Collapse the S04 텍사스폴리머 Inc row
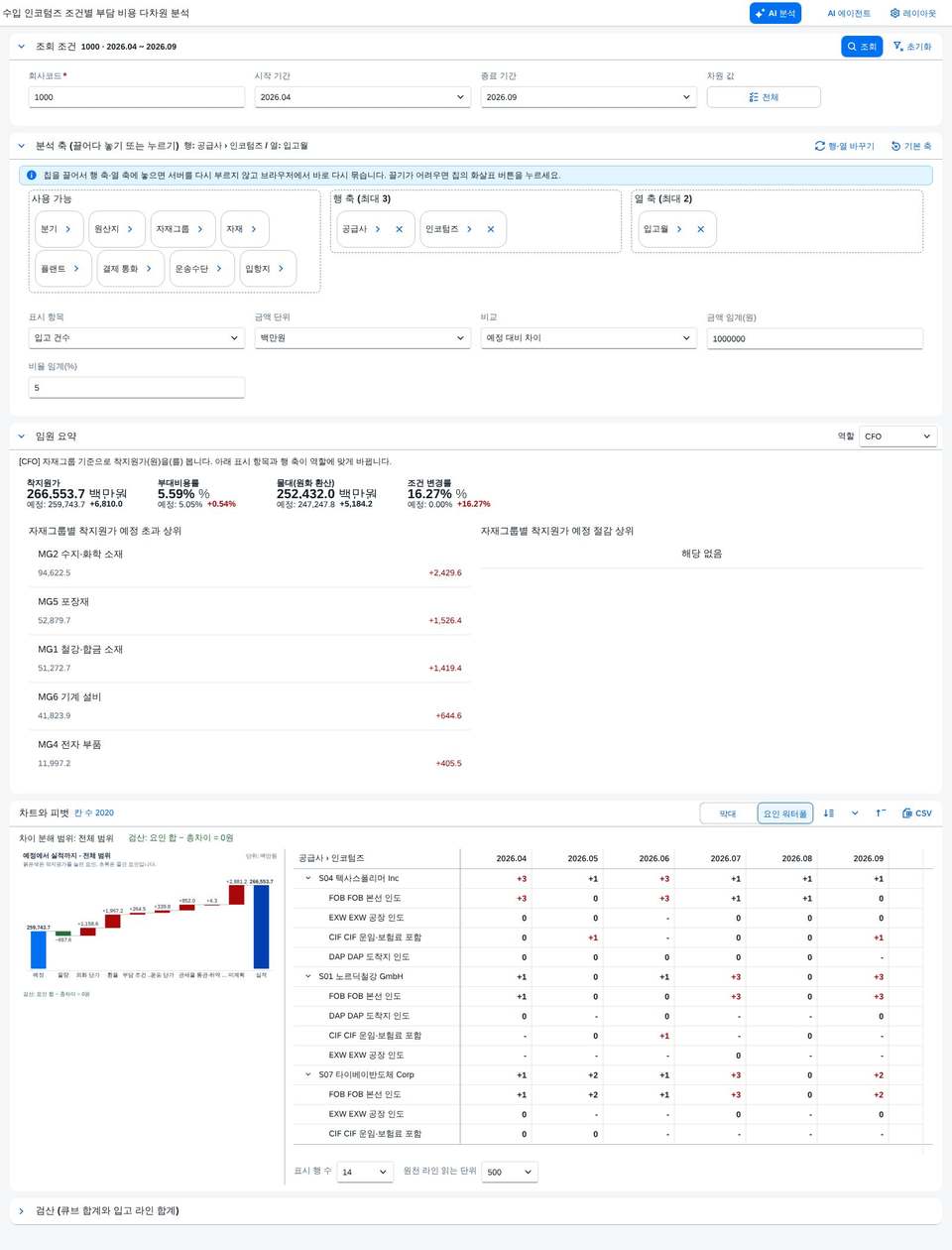The image size is (952, 1250). [x=307, y=878]
